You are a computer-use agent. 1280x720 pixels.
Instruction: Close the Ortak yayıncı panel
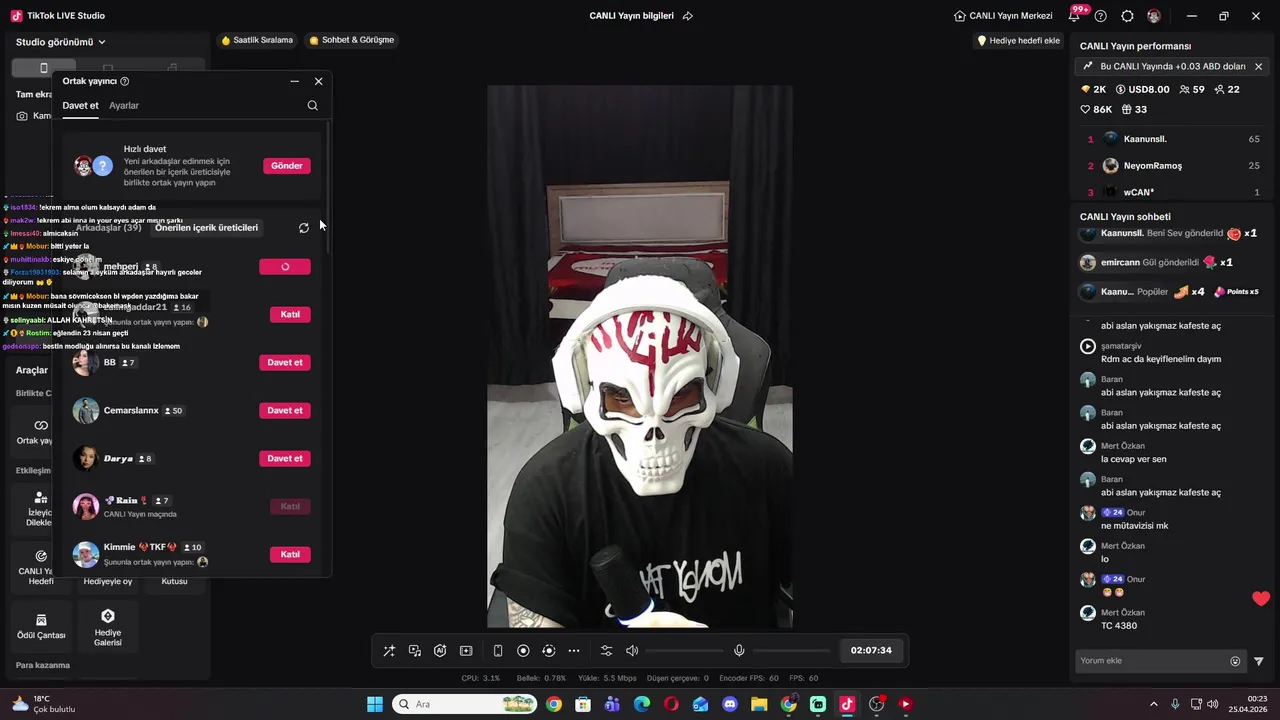tap(318, 81)
